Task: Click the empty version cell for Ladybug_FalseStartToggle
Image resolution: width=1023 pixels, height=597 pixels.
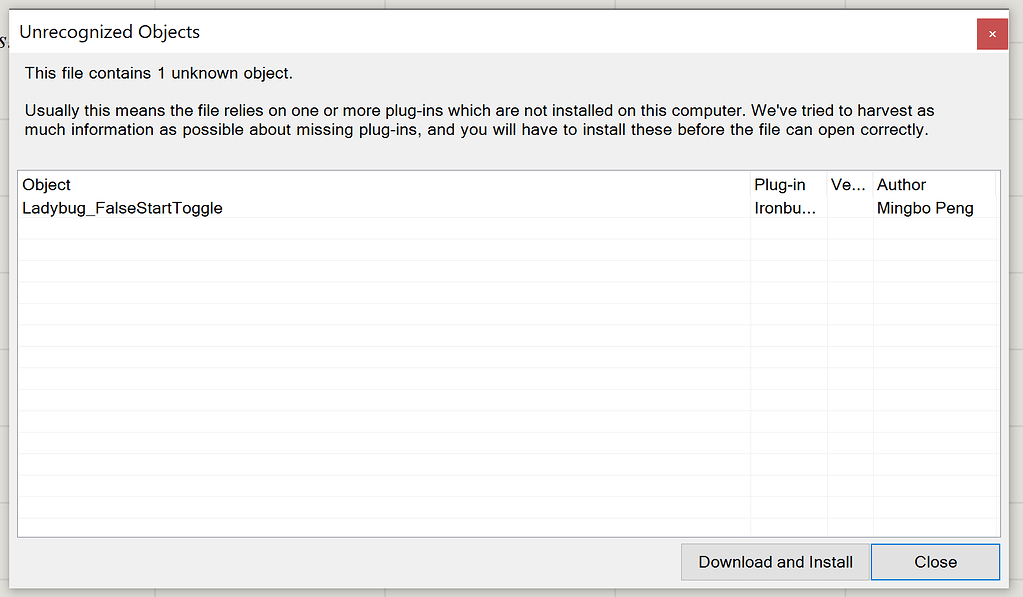Action: [x=848, y=208]
